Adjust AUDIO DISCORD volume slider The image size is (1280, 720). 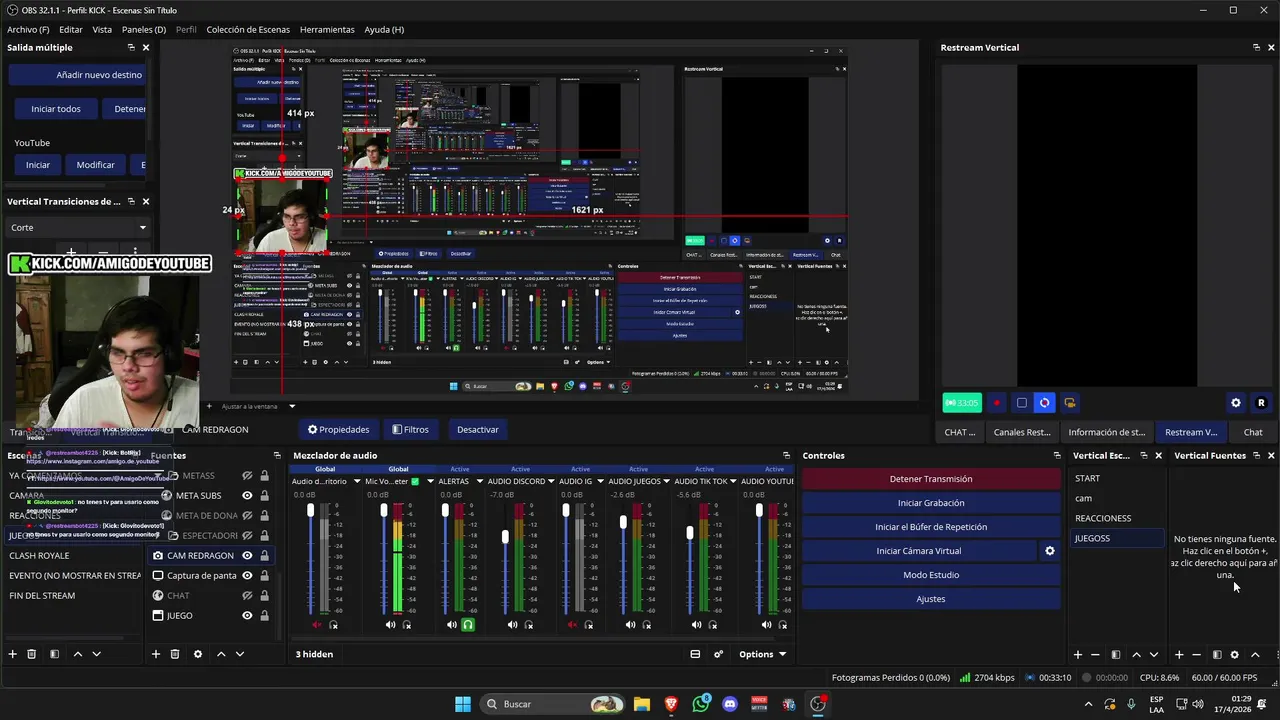coord(505,537)
